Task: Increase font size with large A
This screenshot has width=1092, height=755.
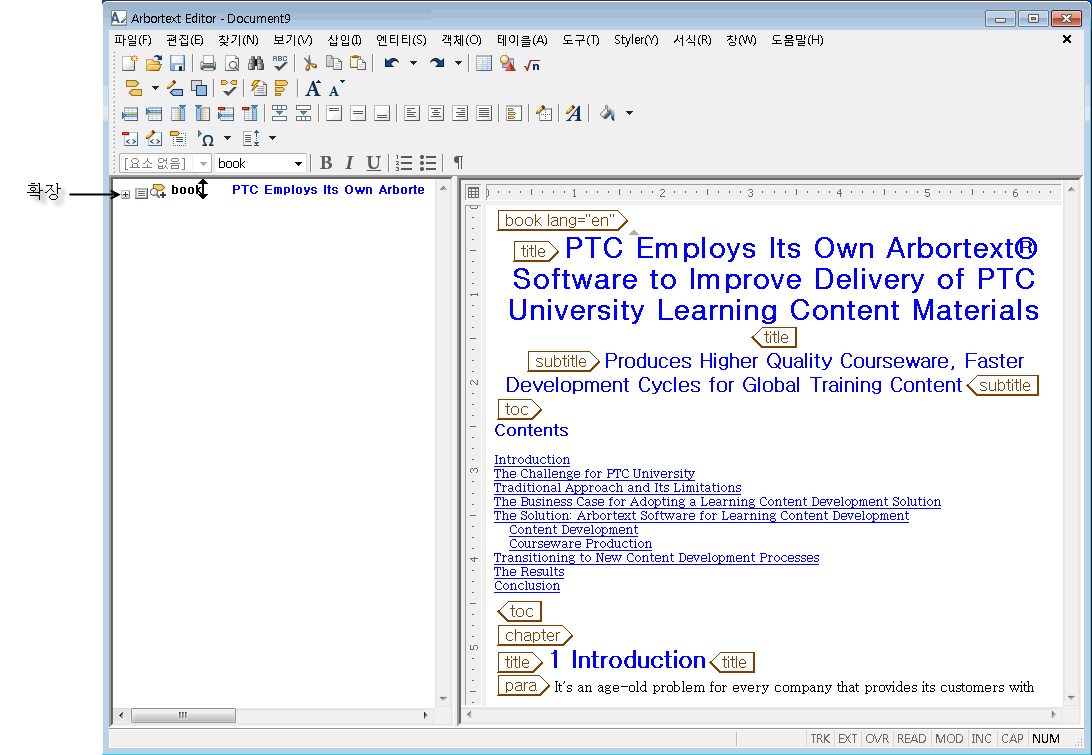Action: [313, 88]
